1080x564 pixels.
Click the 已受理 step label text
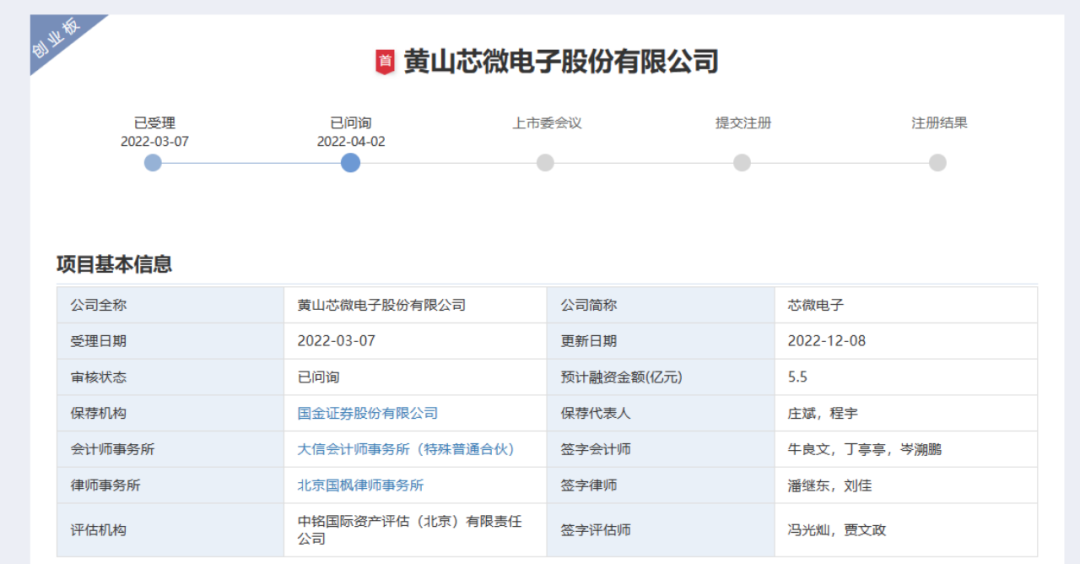[x=154, y=123]
